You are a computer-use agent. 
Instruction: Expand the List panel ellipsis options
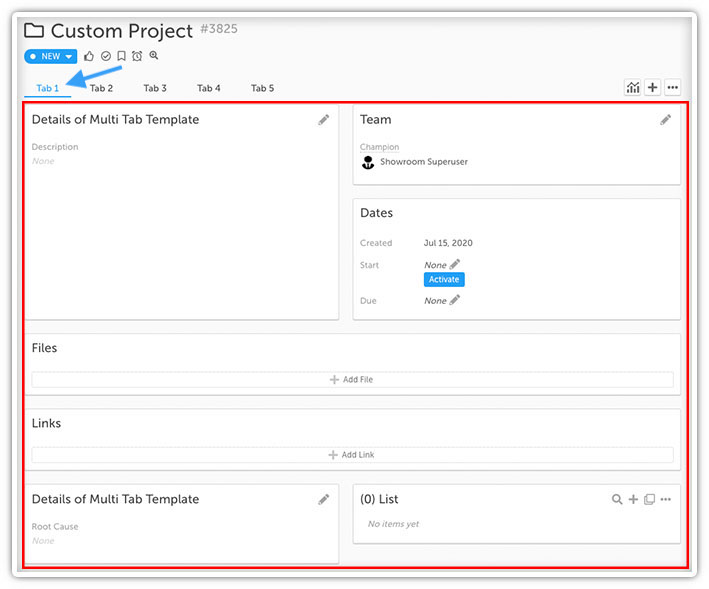pyautogui.click(x=666, y=500)
